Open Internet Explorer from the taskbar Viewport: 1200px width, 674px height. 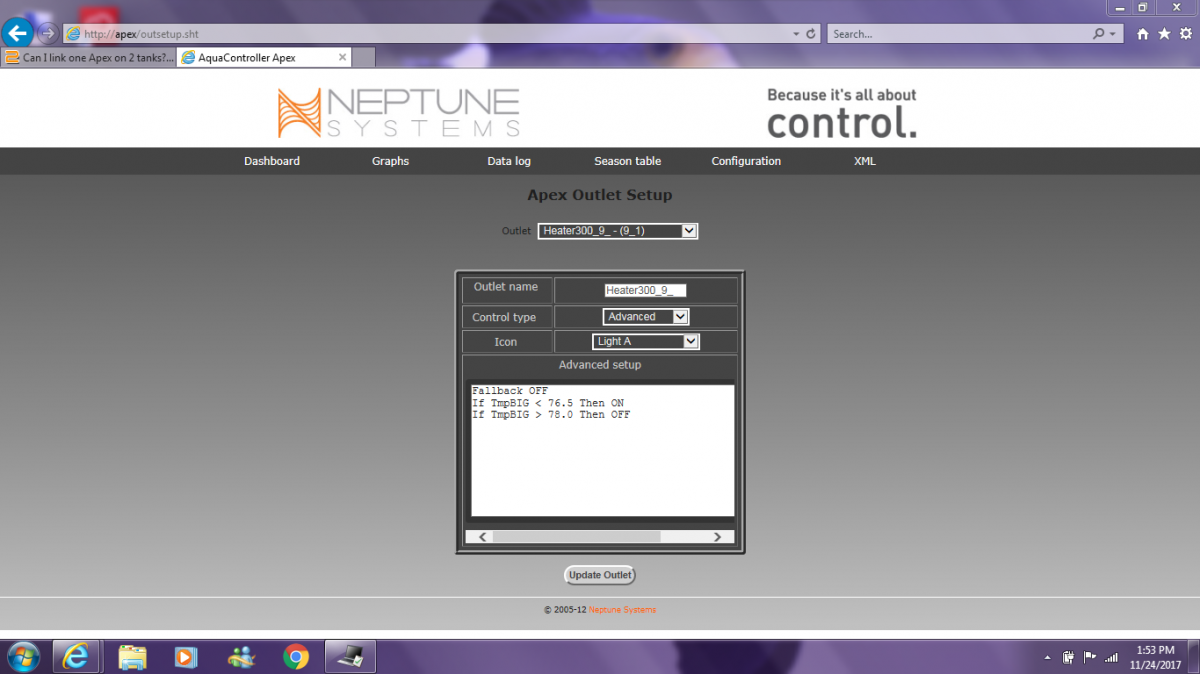[76, 657]
